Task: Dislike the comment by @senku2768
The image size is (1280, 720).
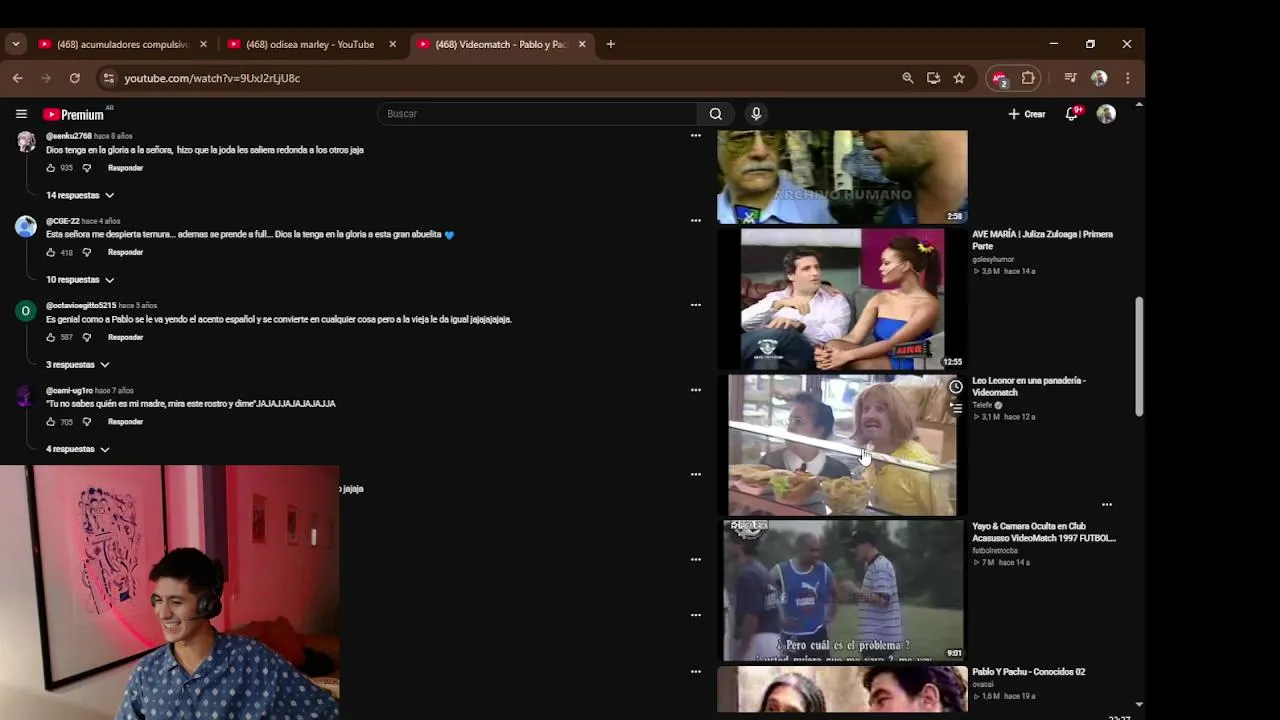Action: 86,168
